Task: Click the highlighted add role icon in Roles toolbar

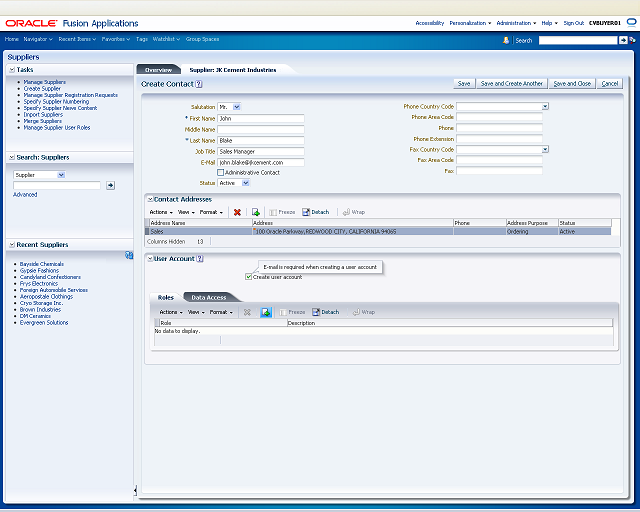Action: click(x=266, y=312)
